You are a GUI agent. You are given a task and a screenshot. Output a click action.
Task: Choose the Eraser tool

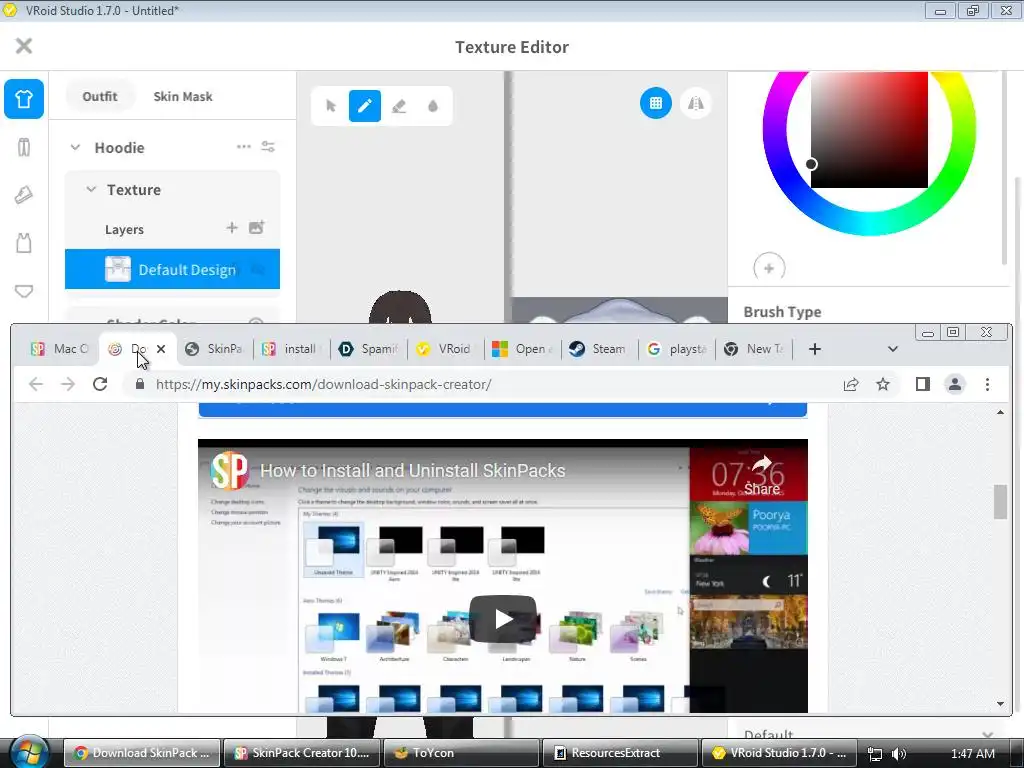click(399, 106)
